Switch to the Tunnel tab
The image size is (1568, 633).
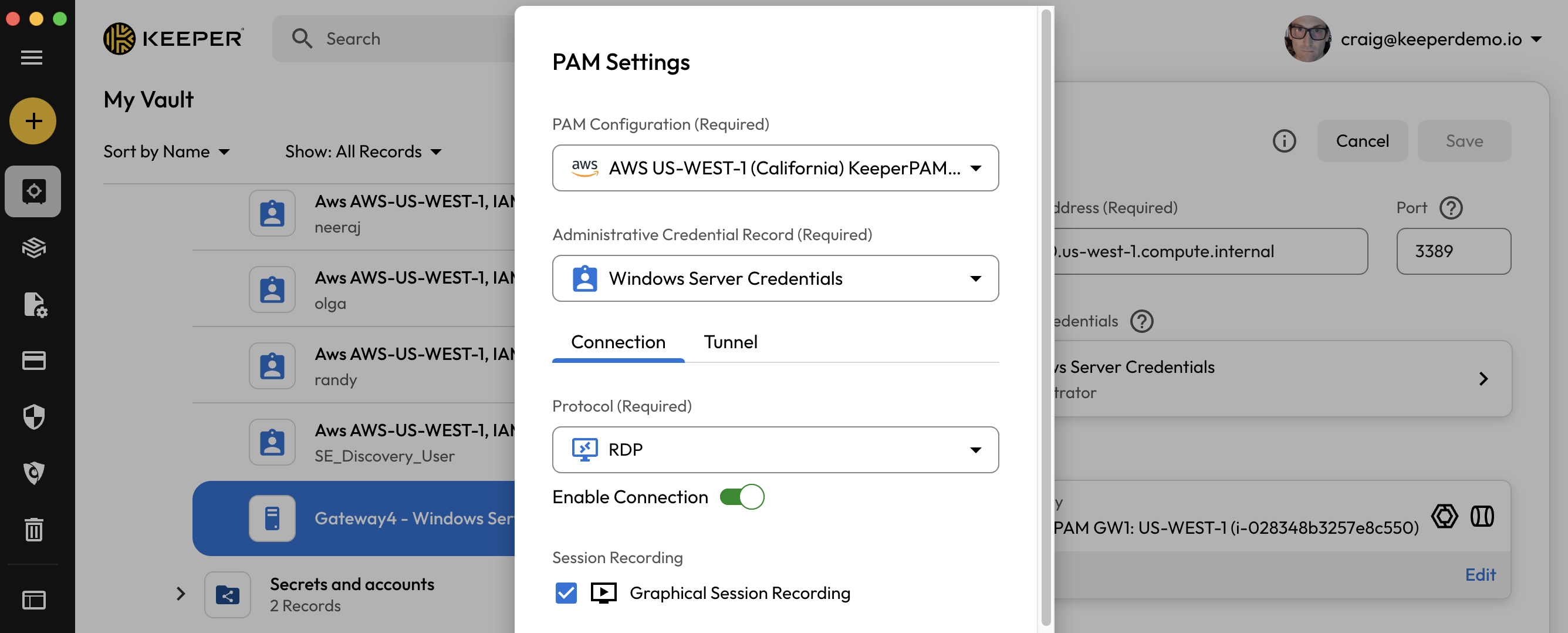731,342
